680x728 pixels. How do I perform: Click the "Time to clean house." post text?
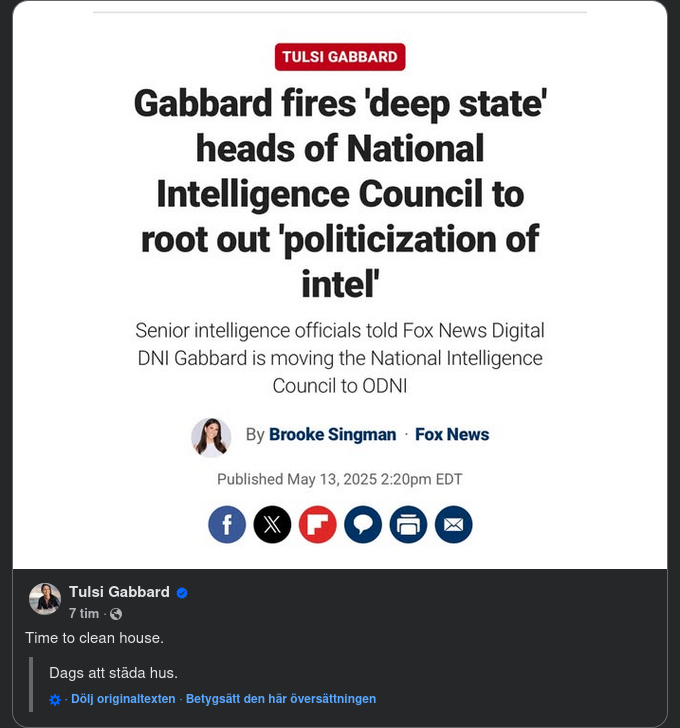point(94,637)
